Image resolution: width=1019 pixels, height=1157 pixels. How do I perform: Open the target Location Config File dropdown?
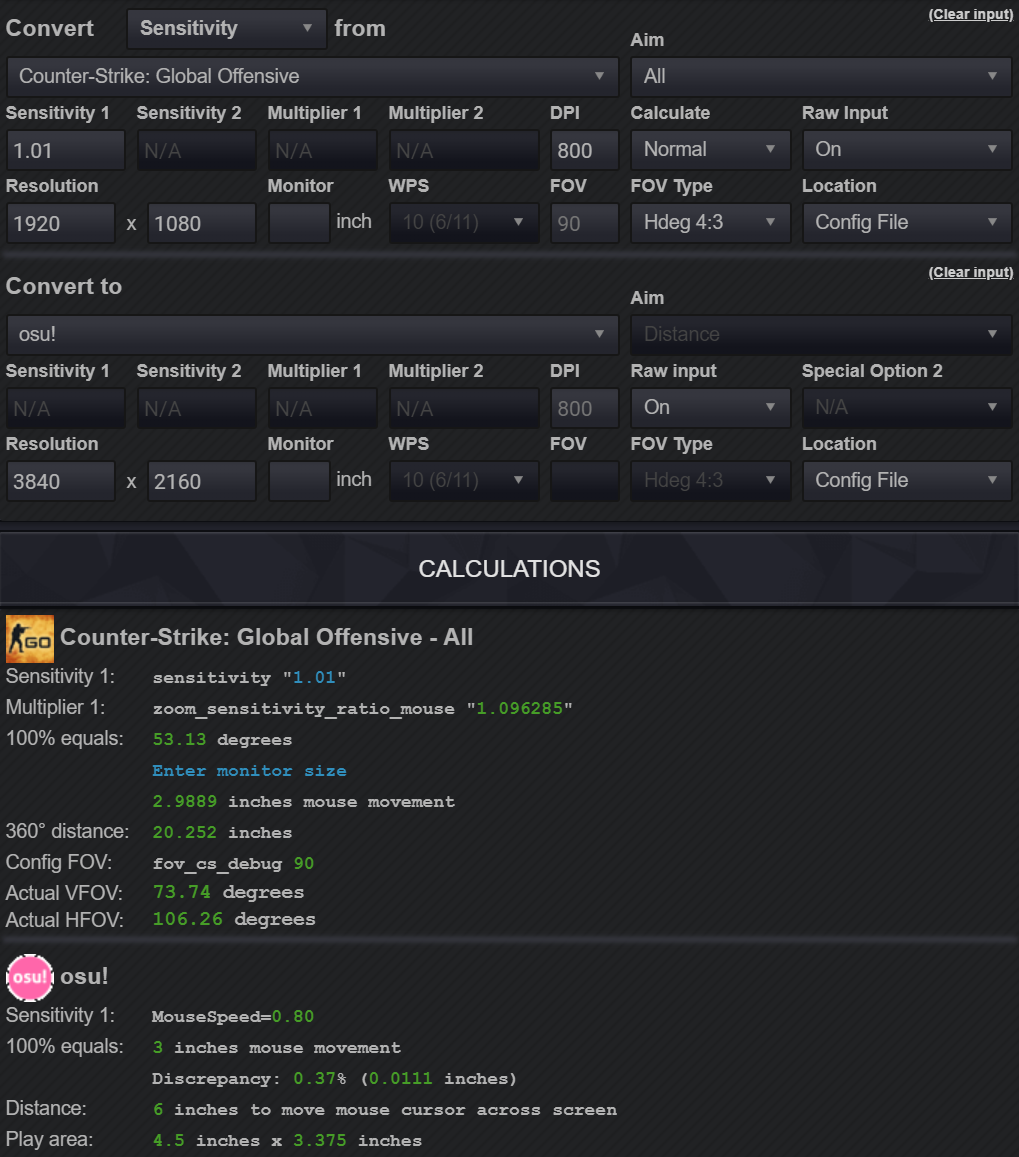(907, 481)
